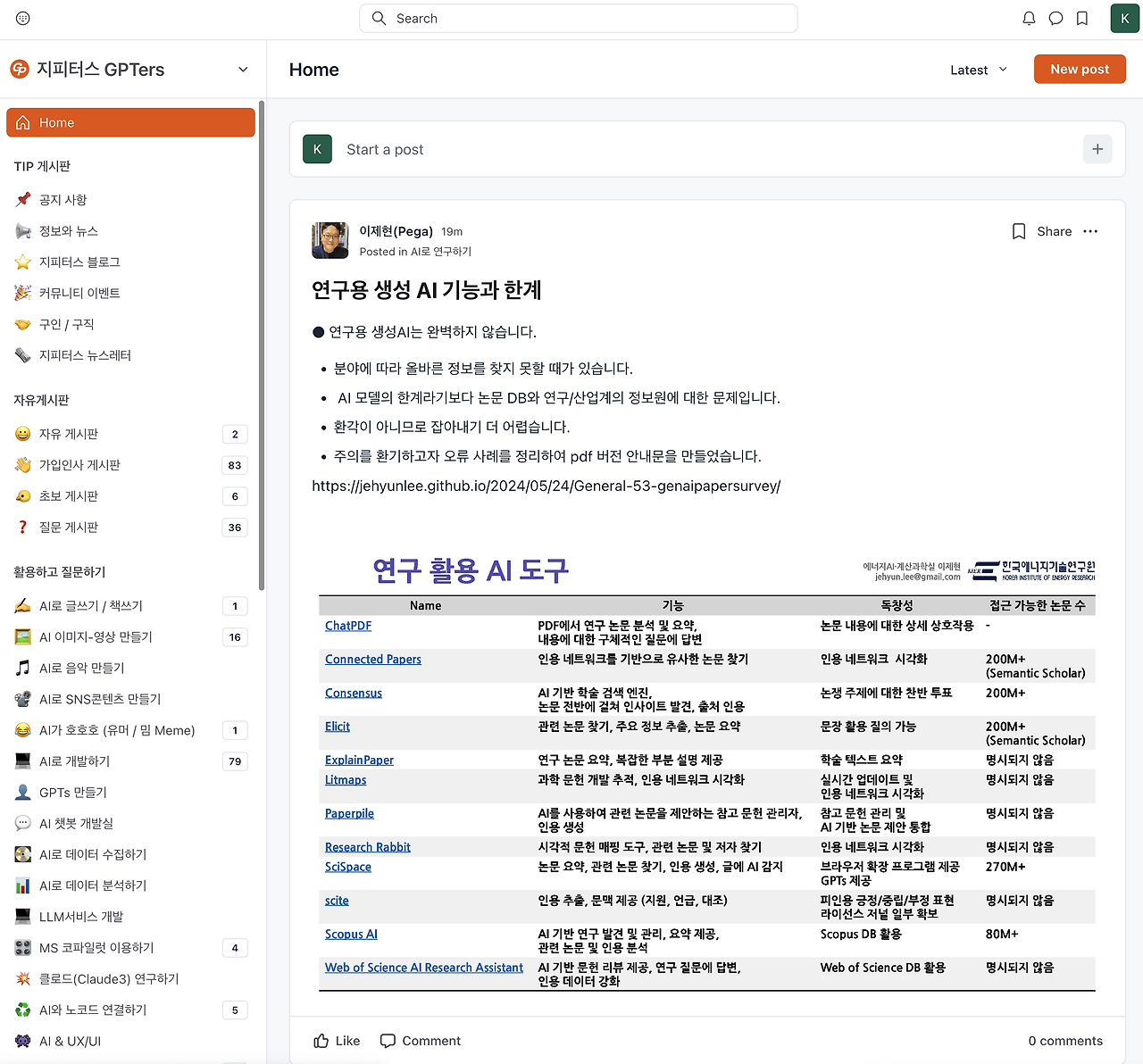The width and height of the screenshot is (1143, 1064).
Task: Click the handshake icon beside 구인 / 구직
Action: point(23,324)
